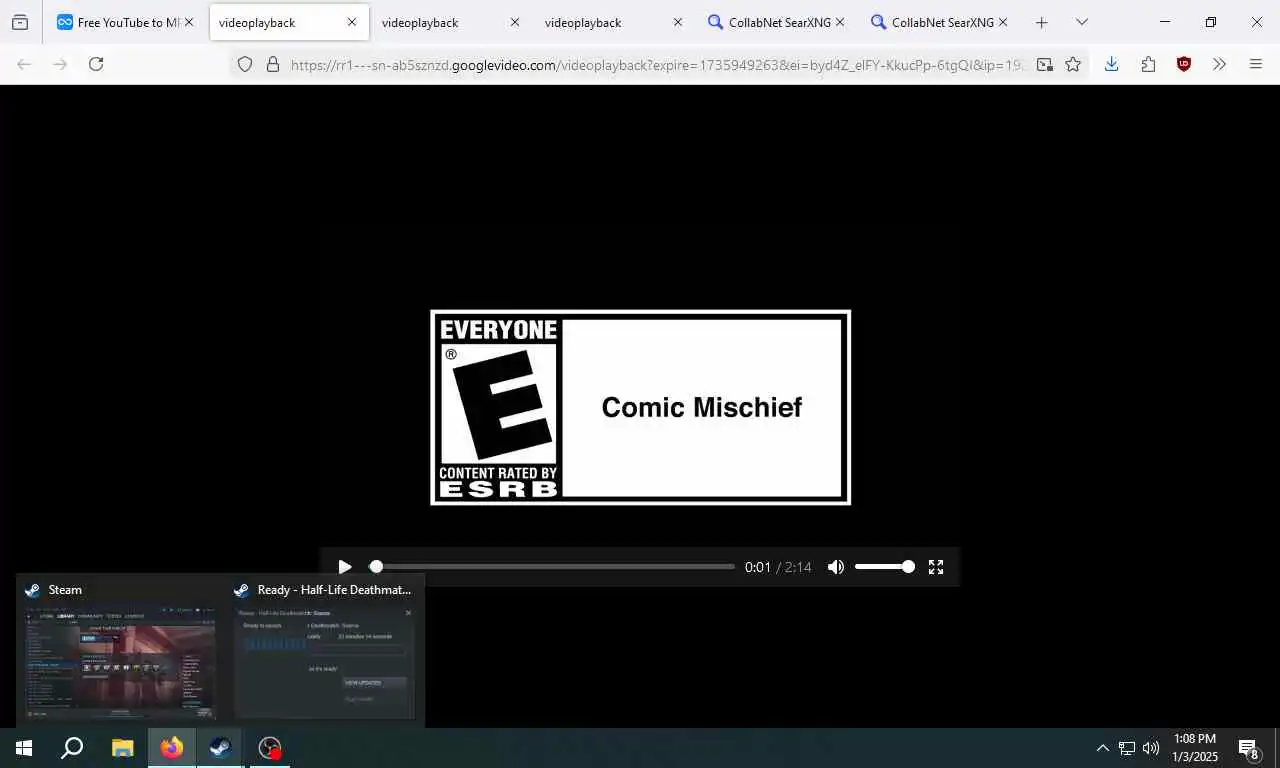Close the Free YouTube to MP3 tab
Viewport: 1280px width, 768px height.
(189, 22)
